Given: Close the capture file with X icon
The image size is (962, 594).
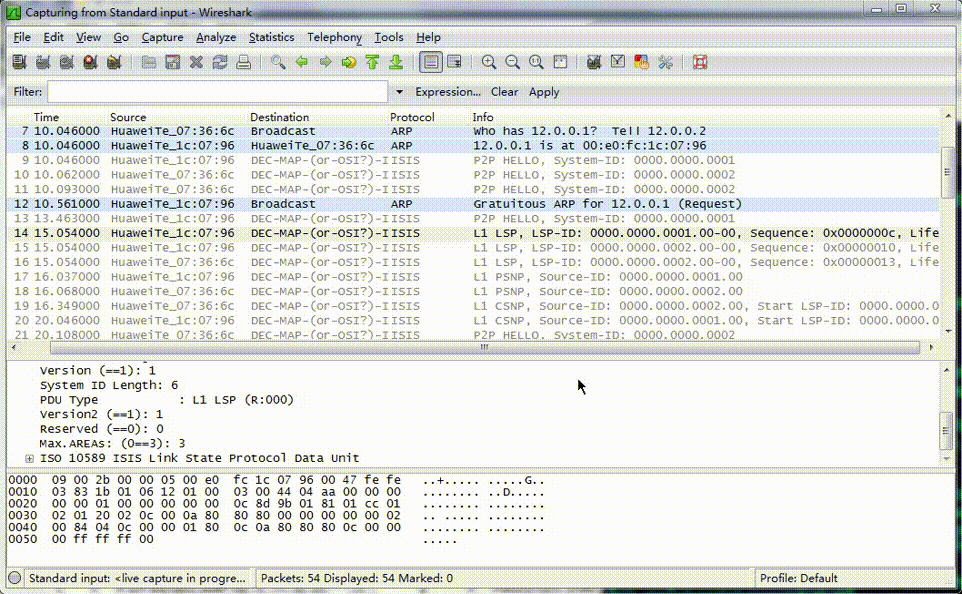Looking at the screenshot, I should [196, 62].
